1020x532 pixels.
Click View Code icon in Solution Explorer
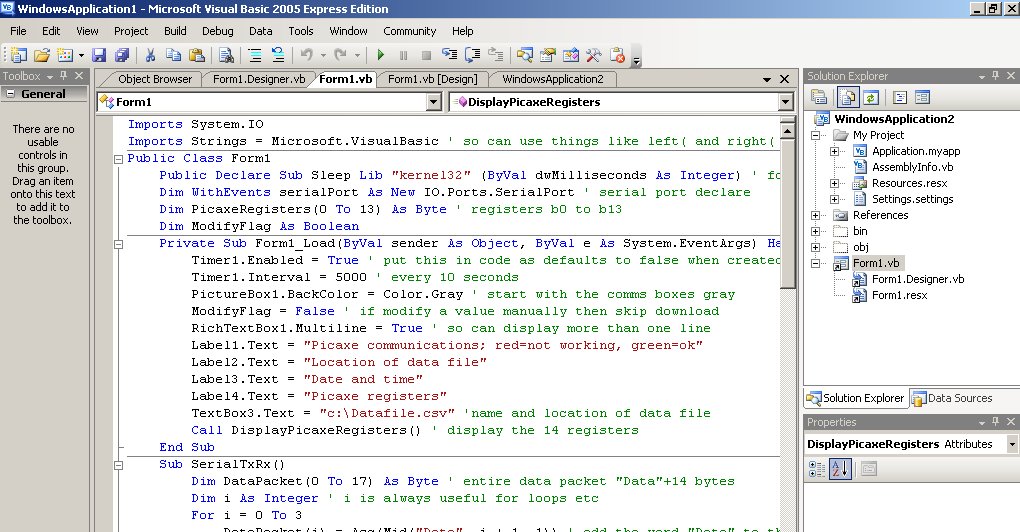point(900,98)
